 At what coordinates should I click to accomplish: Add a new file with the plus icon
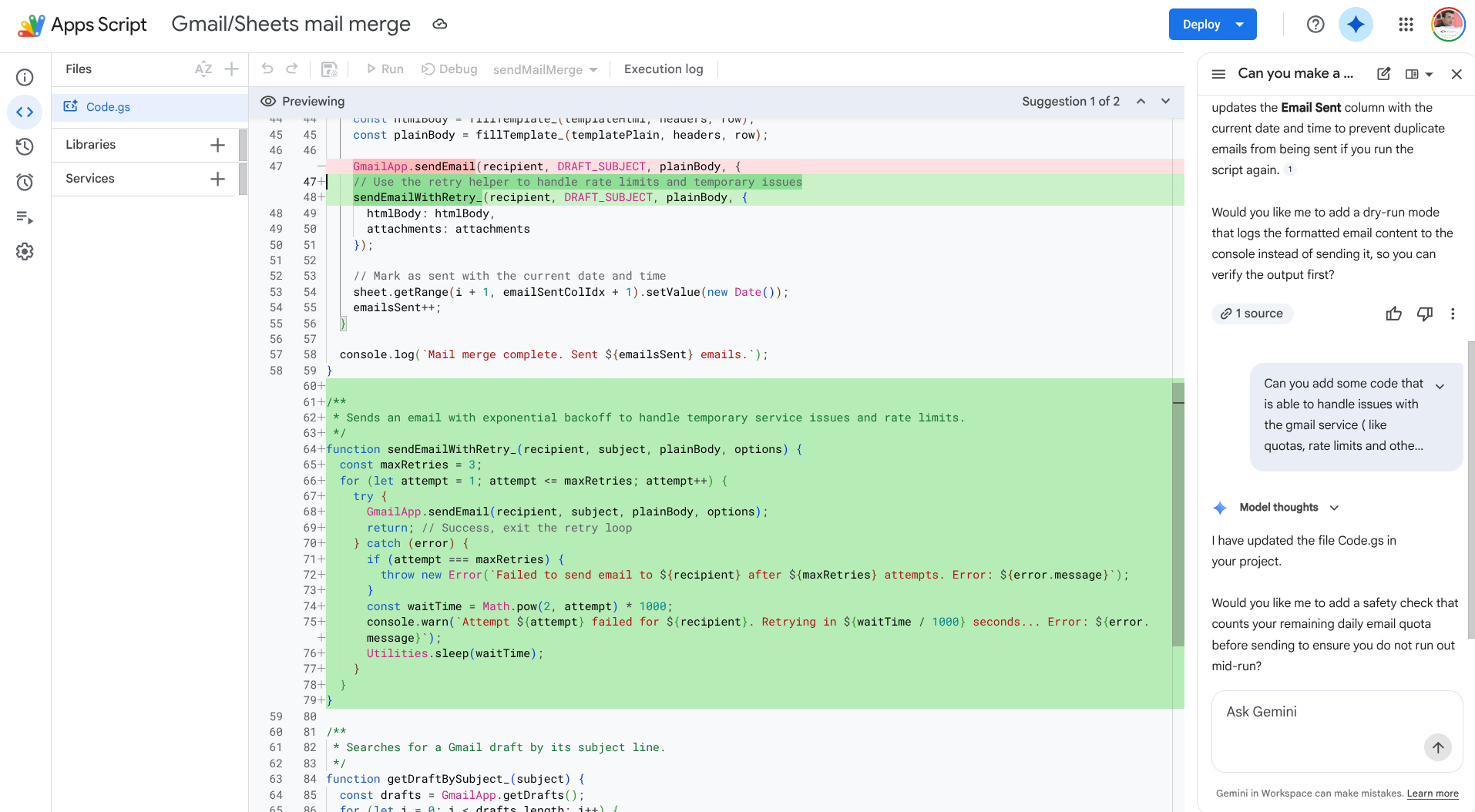(231, 69)
